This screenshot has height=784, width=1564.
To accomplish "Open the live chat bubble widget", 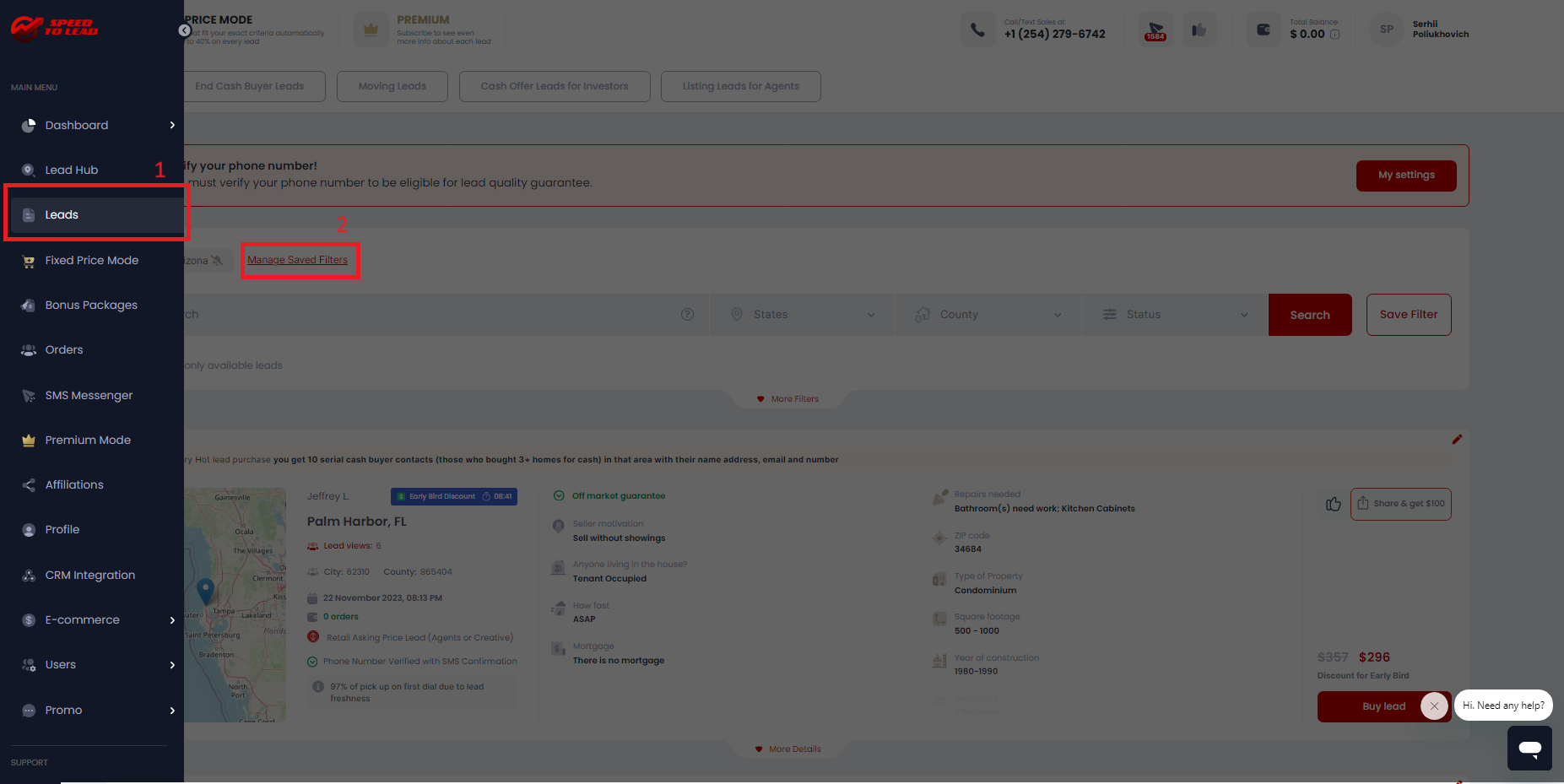I will coord(1529,748).
